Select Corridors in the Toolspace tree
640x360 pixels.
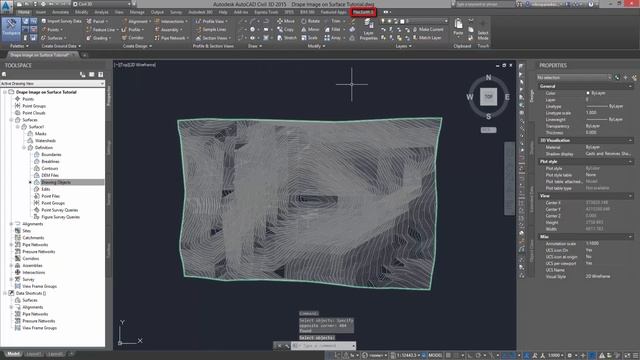[31, 259]
